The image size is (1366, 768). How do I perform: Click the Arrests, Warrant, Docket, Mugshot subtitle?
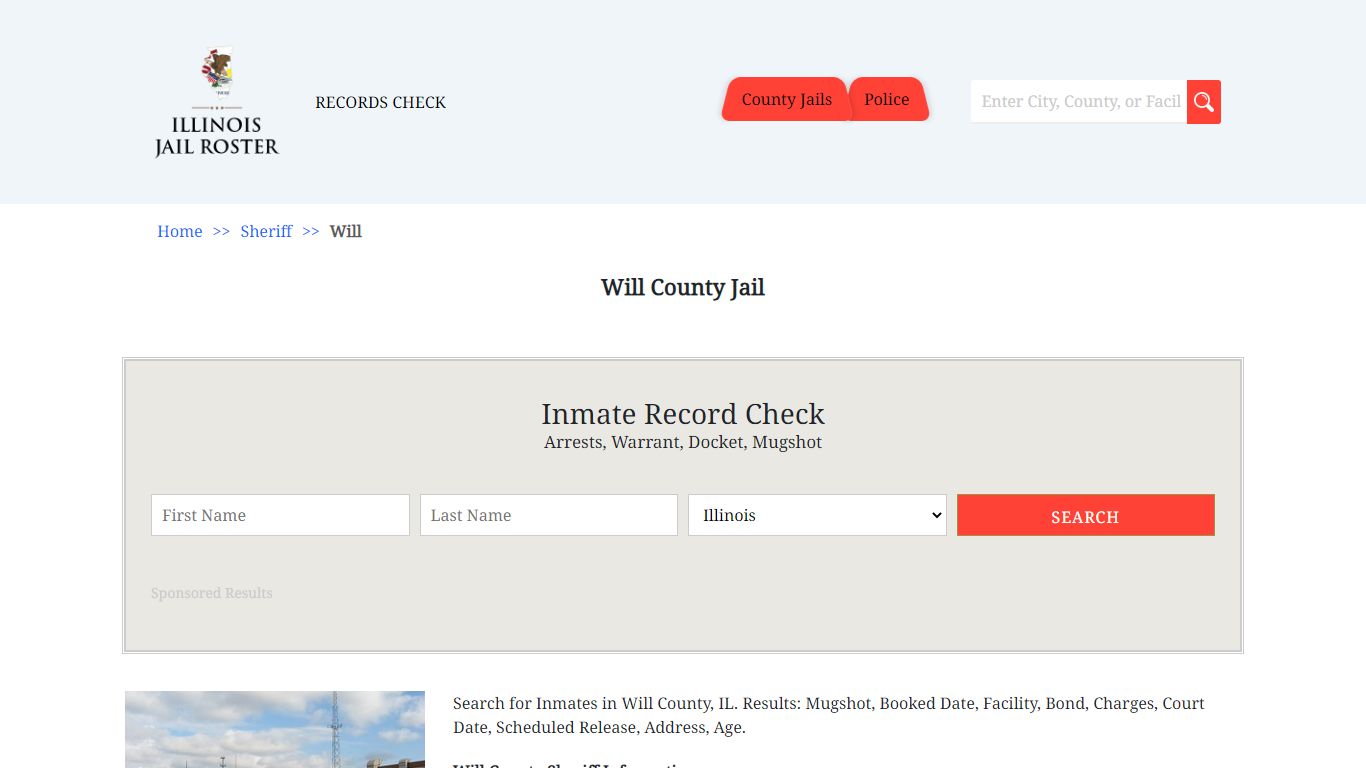tap(683, 442)
